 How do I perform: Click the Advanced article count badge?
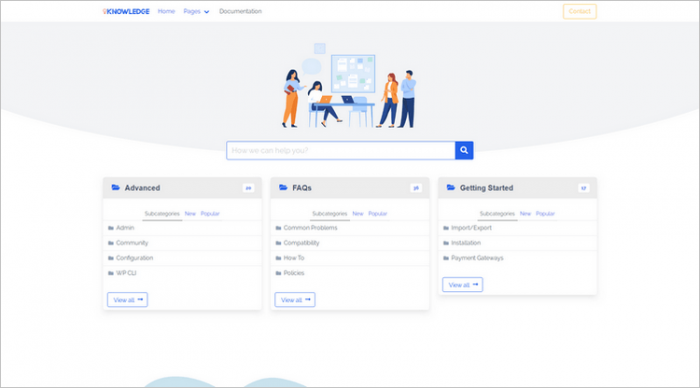click(x=248, y=188)
